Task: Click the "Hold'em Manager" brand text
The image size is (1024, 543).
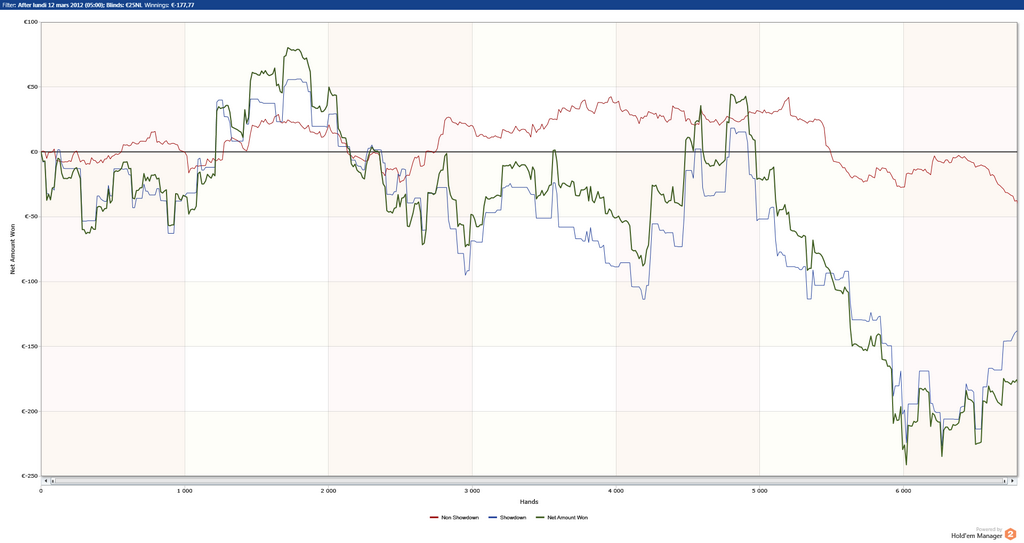Action: (x=976, y=536)
